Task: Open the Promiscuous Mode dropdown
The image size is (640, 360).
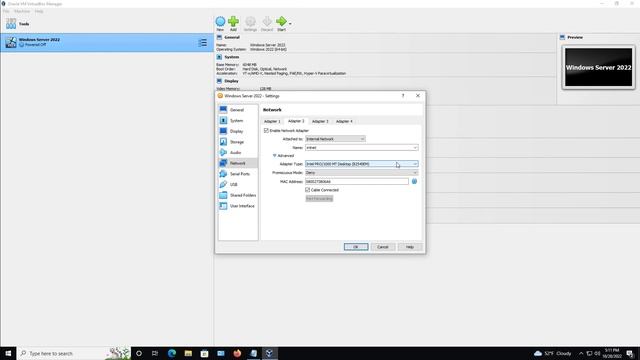Action: [362, 173]
